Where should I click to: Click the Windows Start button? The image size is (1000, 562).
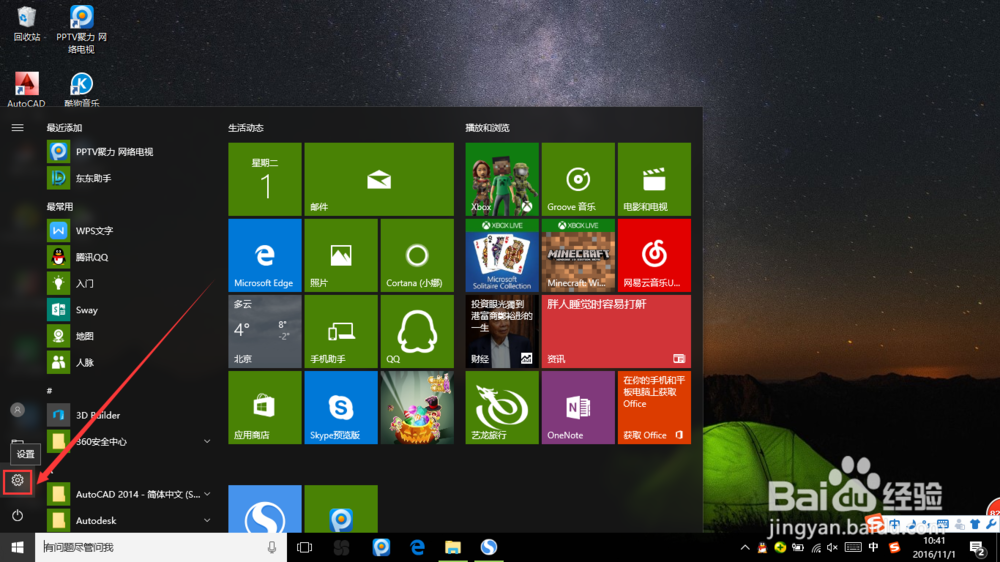[x=17, y=547]
